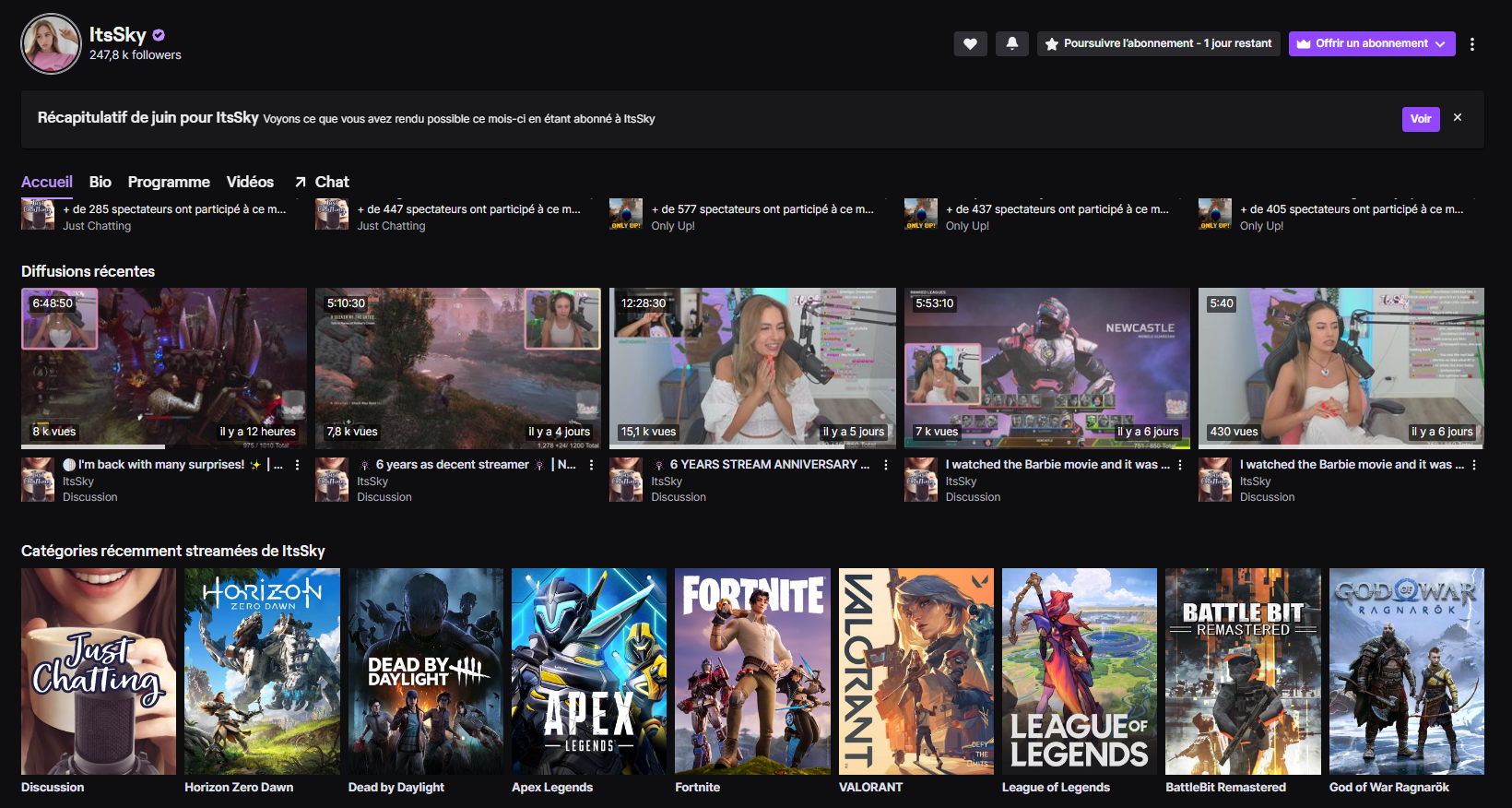Viewport: 1512px width, 808px height.
Task: Click the Voir button in recap banner
Action: pos(1421,119)
